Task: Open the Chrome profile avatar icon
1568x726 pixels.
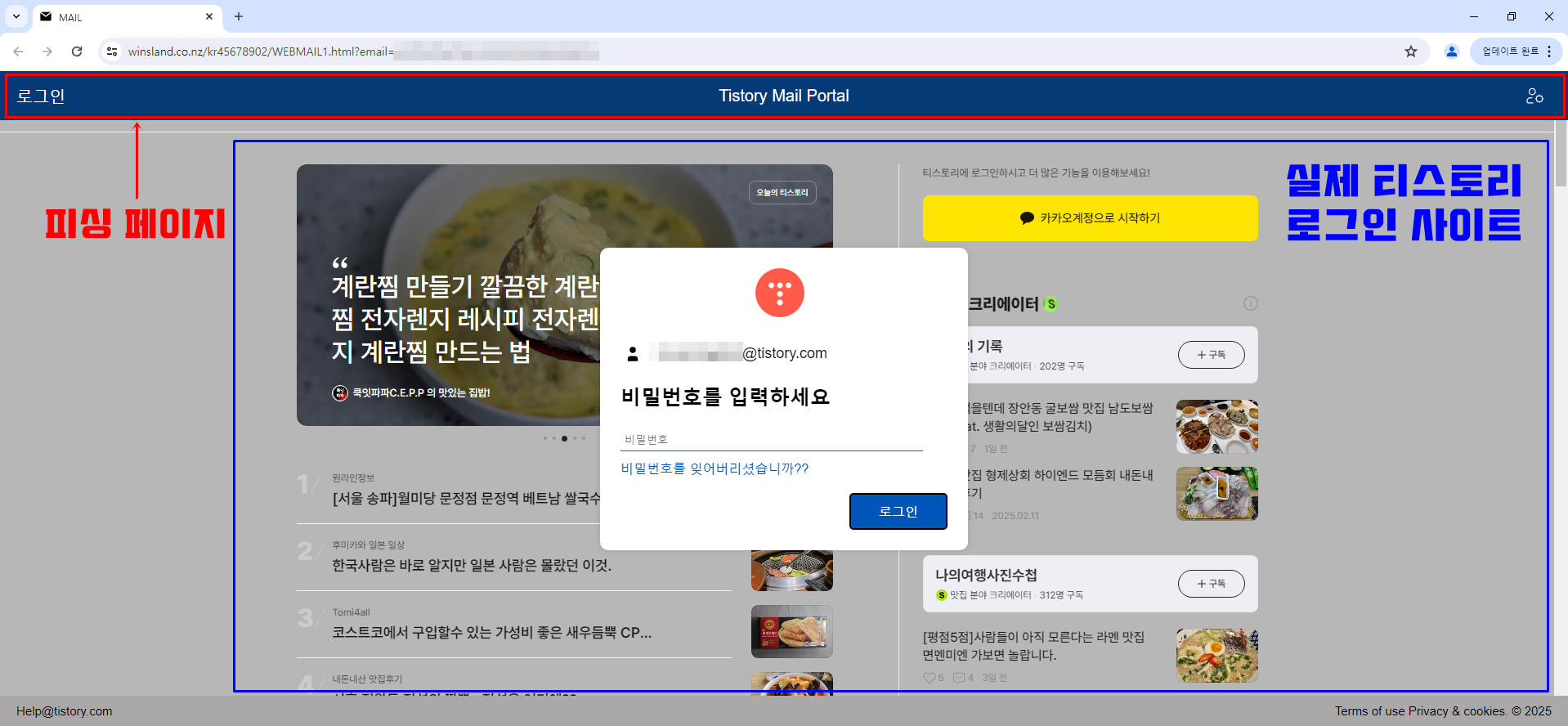Action: [x=1452, y=52]
